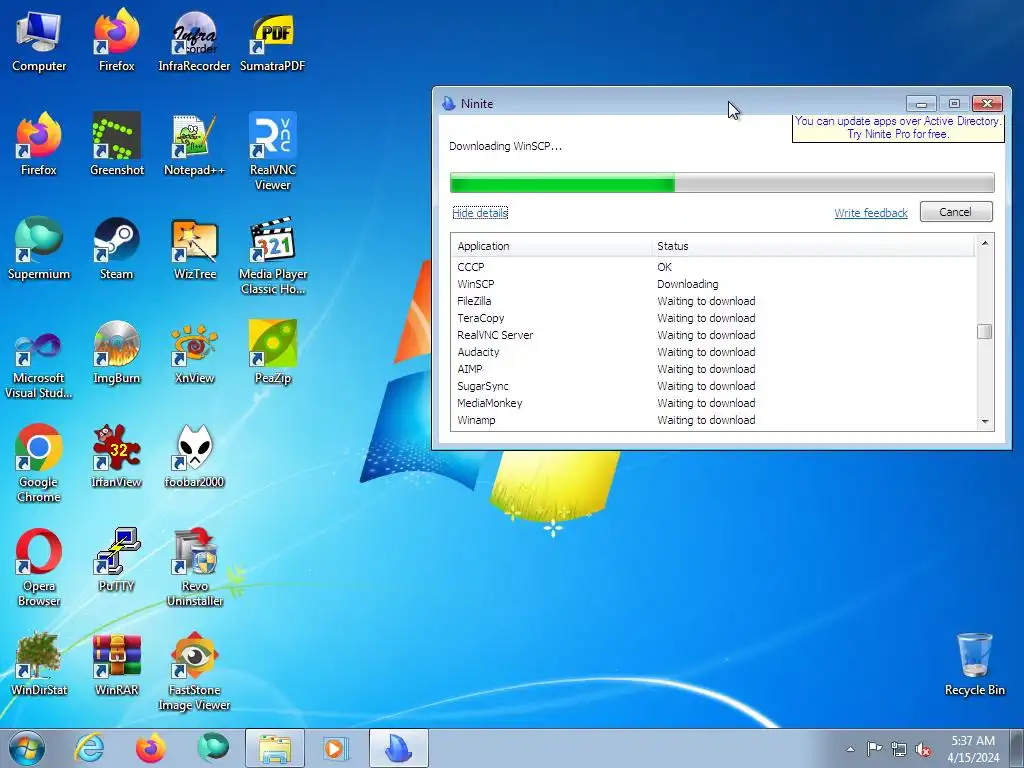Click the green download progress bar
Viewport: 1024px width, 768px height.
tap(722, 183)
